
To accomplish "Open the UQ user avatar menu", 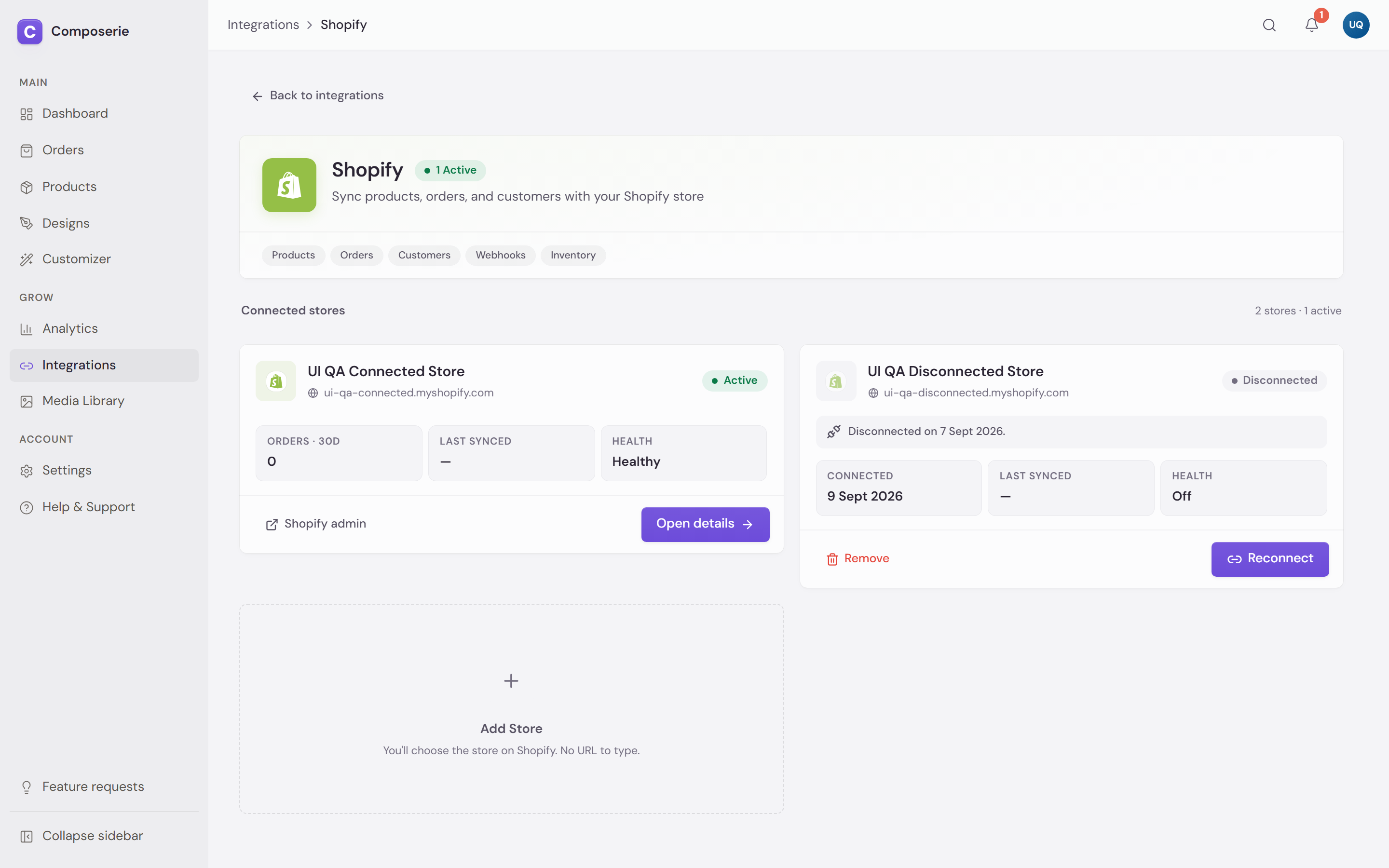I will (x=1356, y=25).
